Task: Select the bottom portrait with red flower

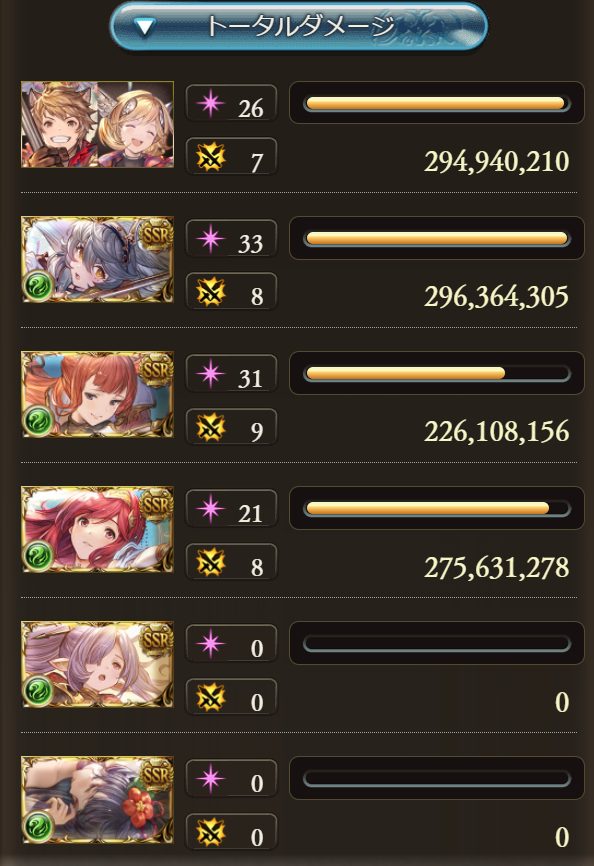Action: pyautogui.click(x=97, y=799)
